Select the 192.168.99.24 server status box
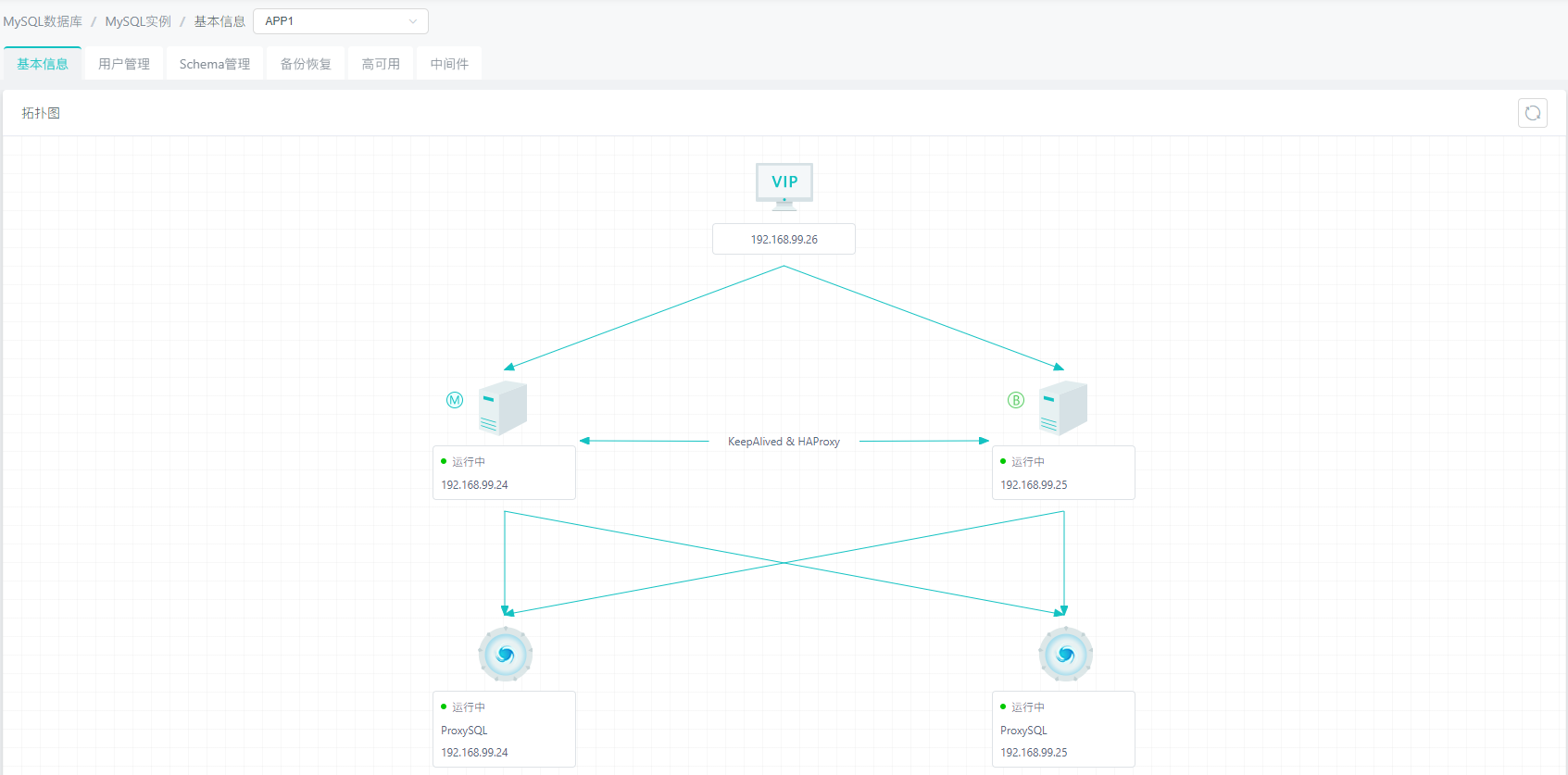Viewport: 1568px width, 775px height. (504, 473)
